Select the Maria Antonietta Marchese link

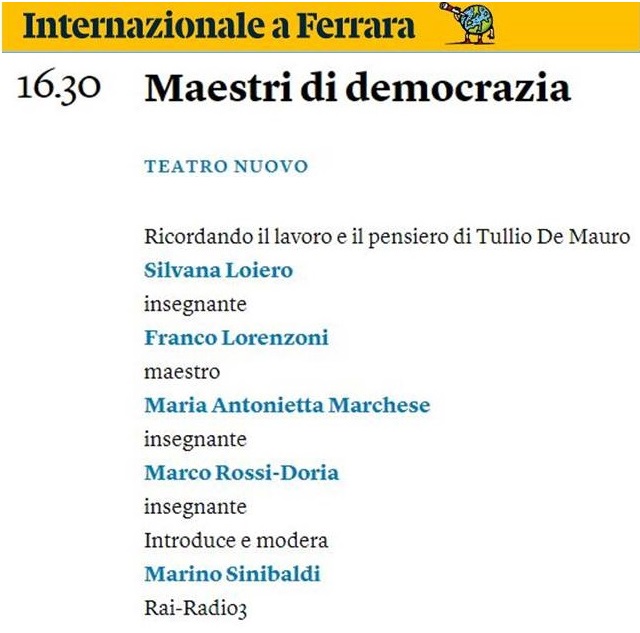pyautogui.click(x=287, y=405)
